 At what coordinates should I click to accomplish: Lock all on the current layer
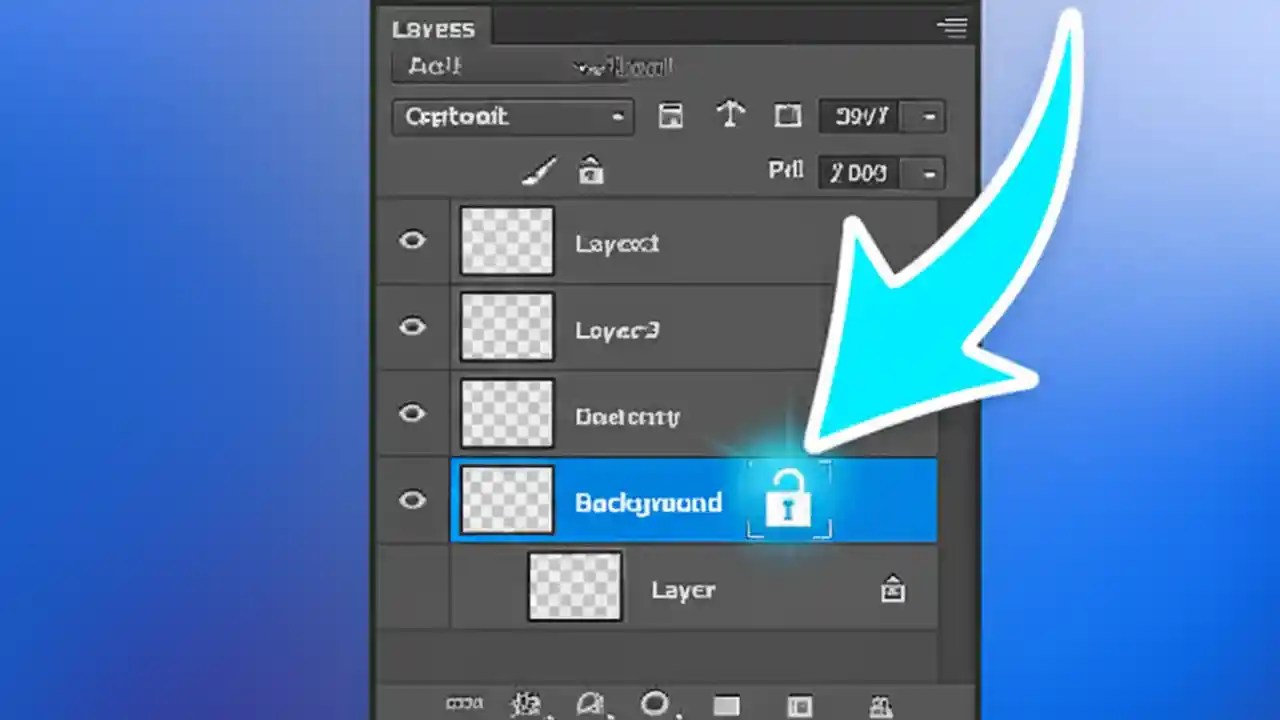[x=591, y=170]
